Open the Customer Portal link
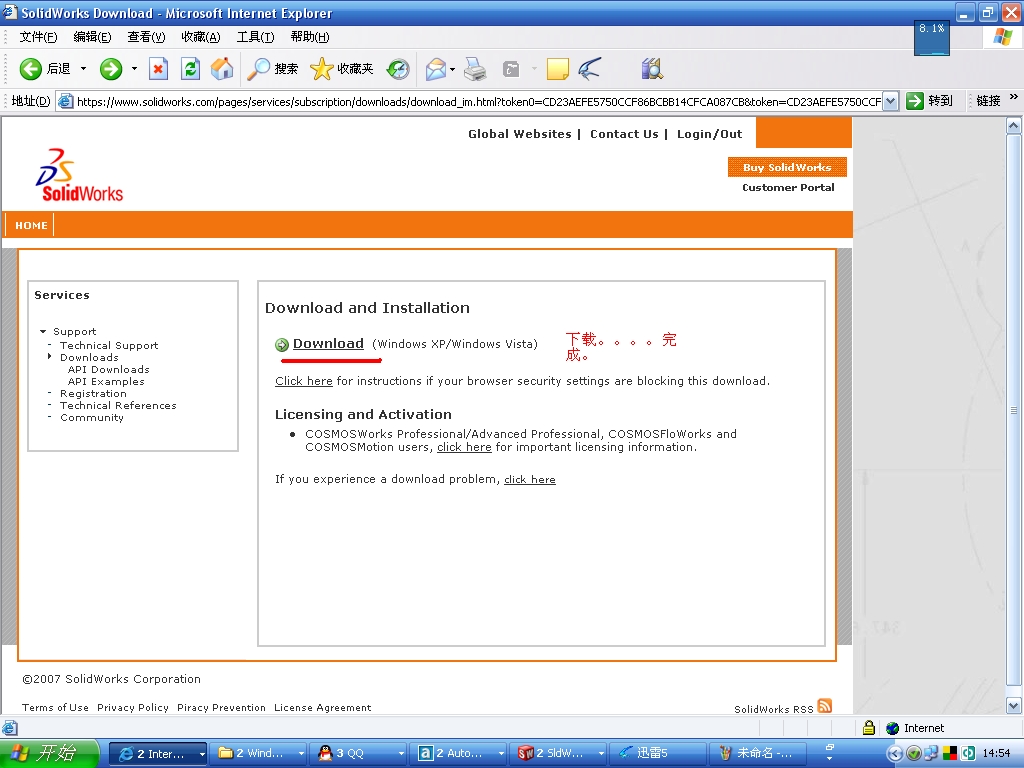1024x768 pixels. tap(788, 187)
